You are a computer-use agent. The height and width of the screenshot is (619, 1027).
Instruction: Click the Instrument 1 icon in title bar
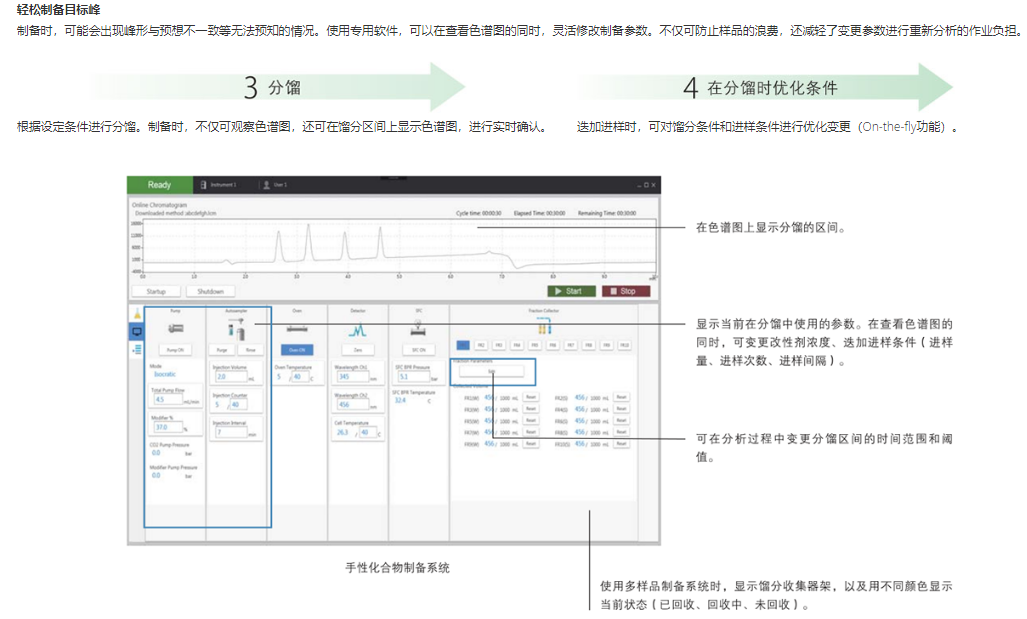pyautogui.click(x=204, y=185)
